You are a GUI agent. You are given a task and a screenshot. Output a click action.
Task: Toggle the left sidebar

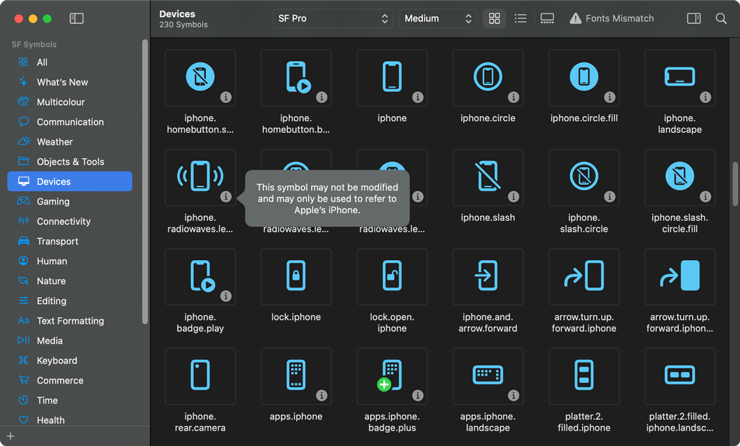point(76,18)
